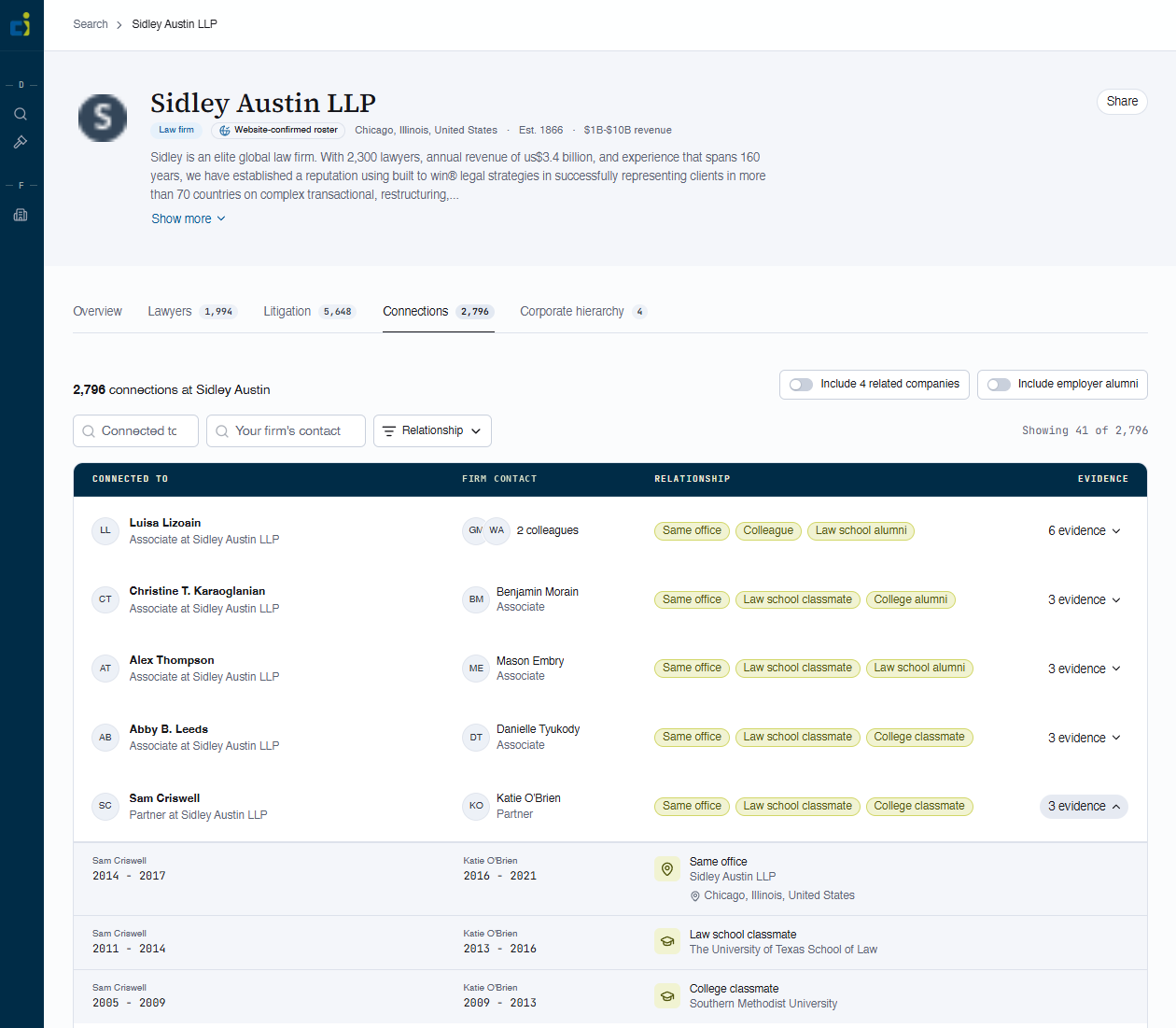Click the app logo in the sidebar
1176x1028 pixels.
(21, 24)
